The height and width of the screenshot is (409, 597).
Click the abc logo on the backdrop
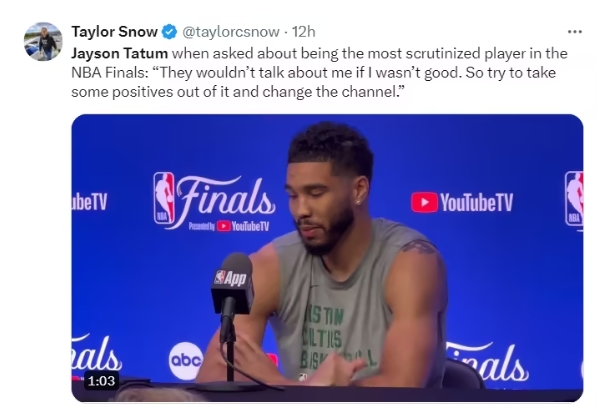[x=186, y=361]
